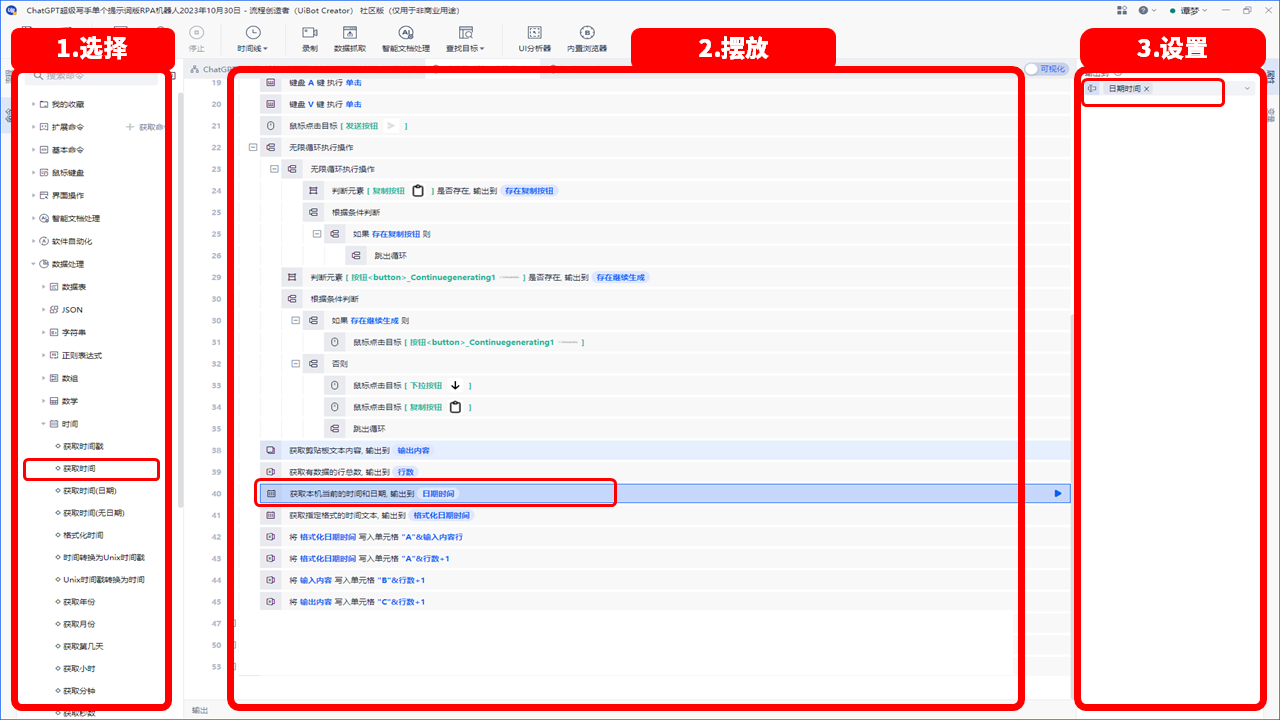Collapse the loop block on line 22
1280x720 pixels.
tap(253, 147)
